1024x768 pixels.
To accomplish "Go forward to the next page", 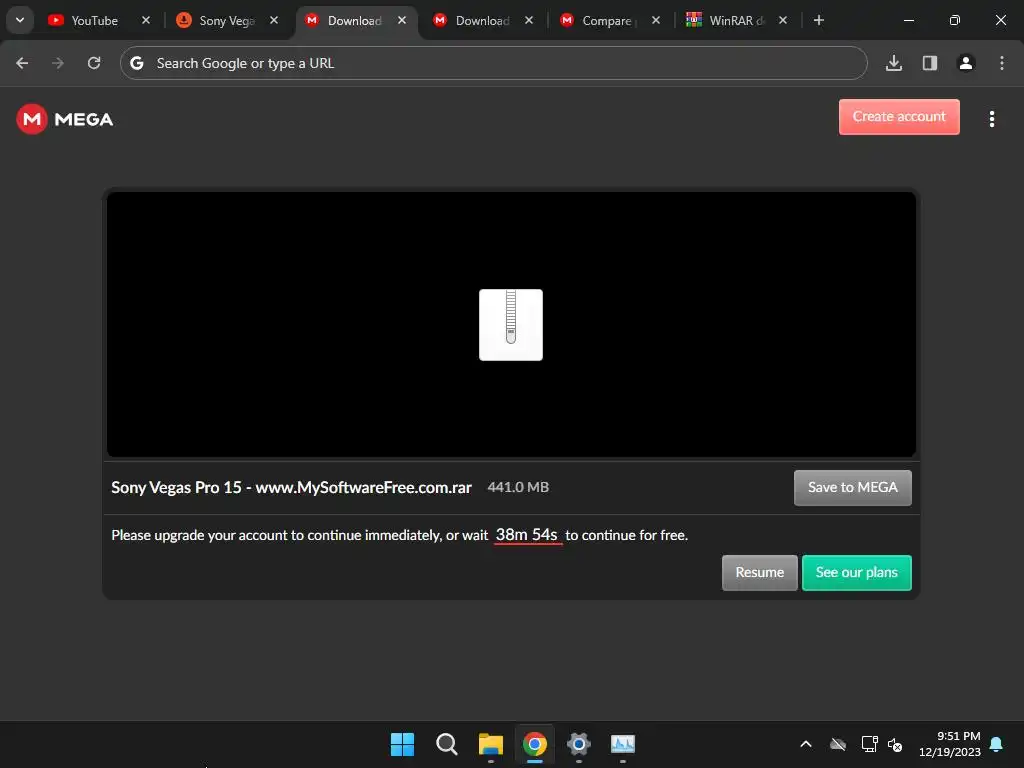I will (x=58, y=63).
